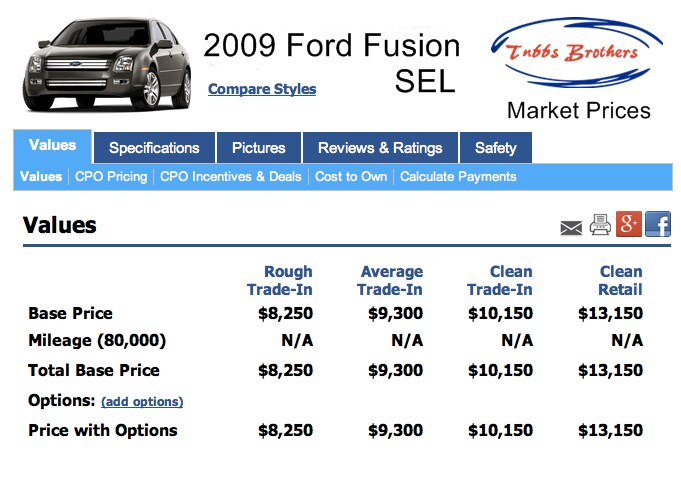Switch to the Specifications tab

pos(154,148)
